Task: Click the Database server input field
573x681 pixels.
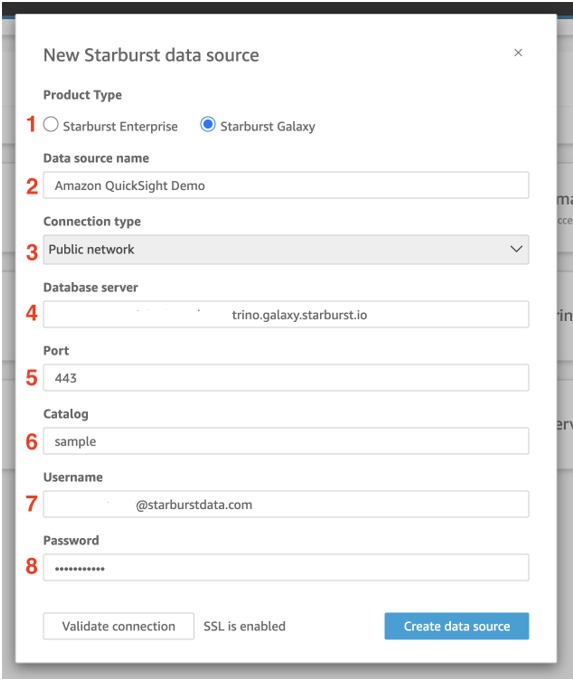Action: click(286, 314)
